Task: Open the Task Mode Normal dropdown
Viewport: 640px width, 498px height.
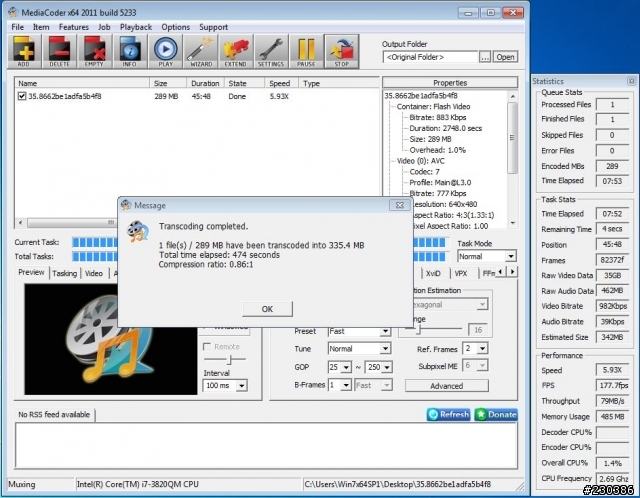Action: [x=511, y=256]
